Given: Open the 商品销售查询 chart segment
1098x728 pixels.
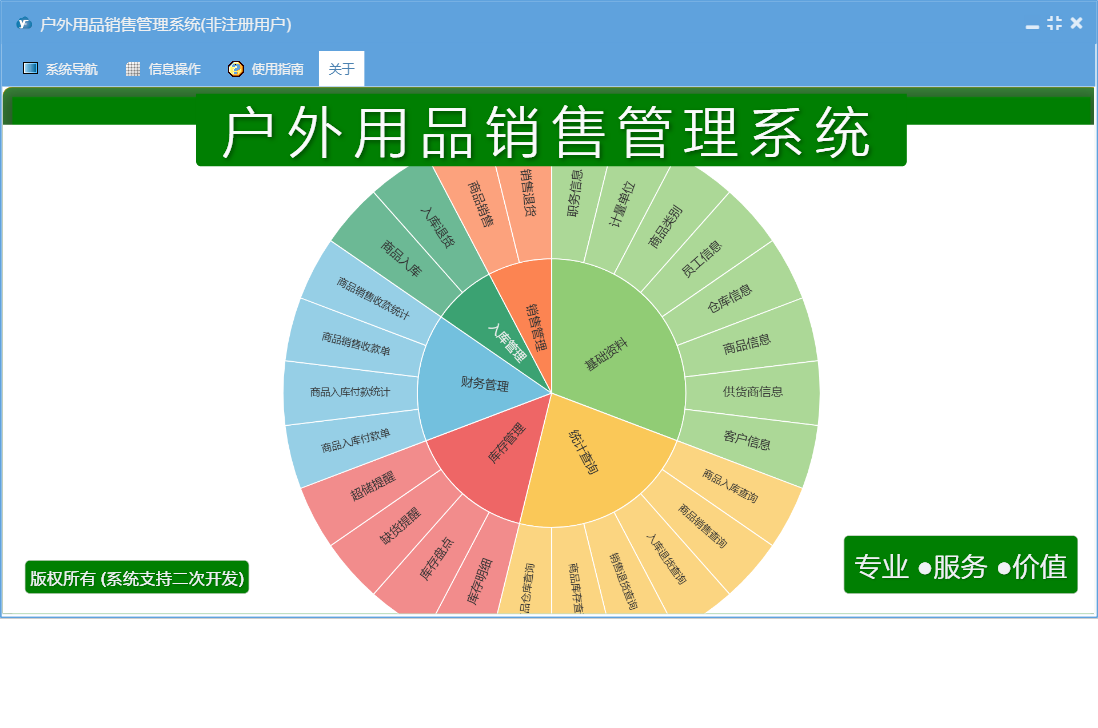Looking at the screenshot, I should (x=702, y=526).
